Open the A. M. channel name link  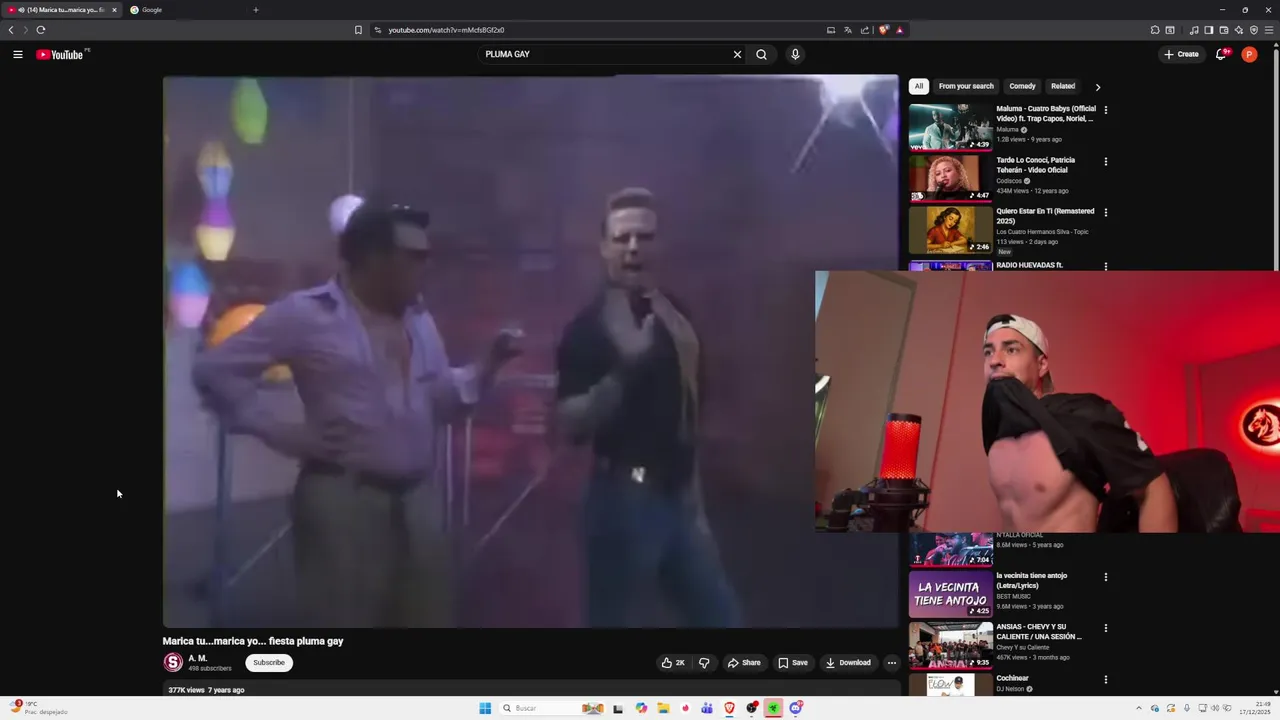pos(198,659)
